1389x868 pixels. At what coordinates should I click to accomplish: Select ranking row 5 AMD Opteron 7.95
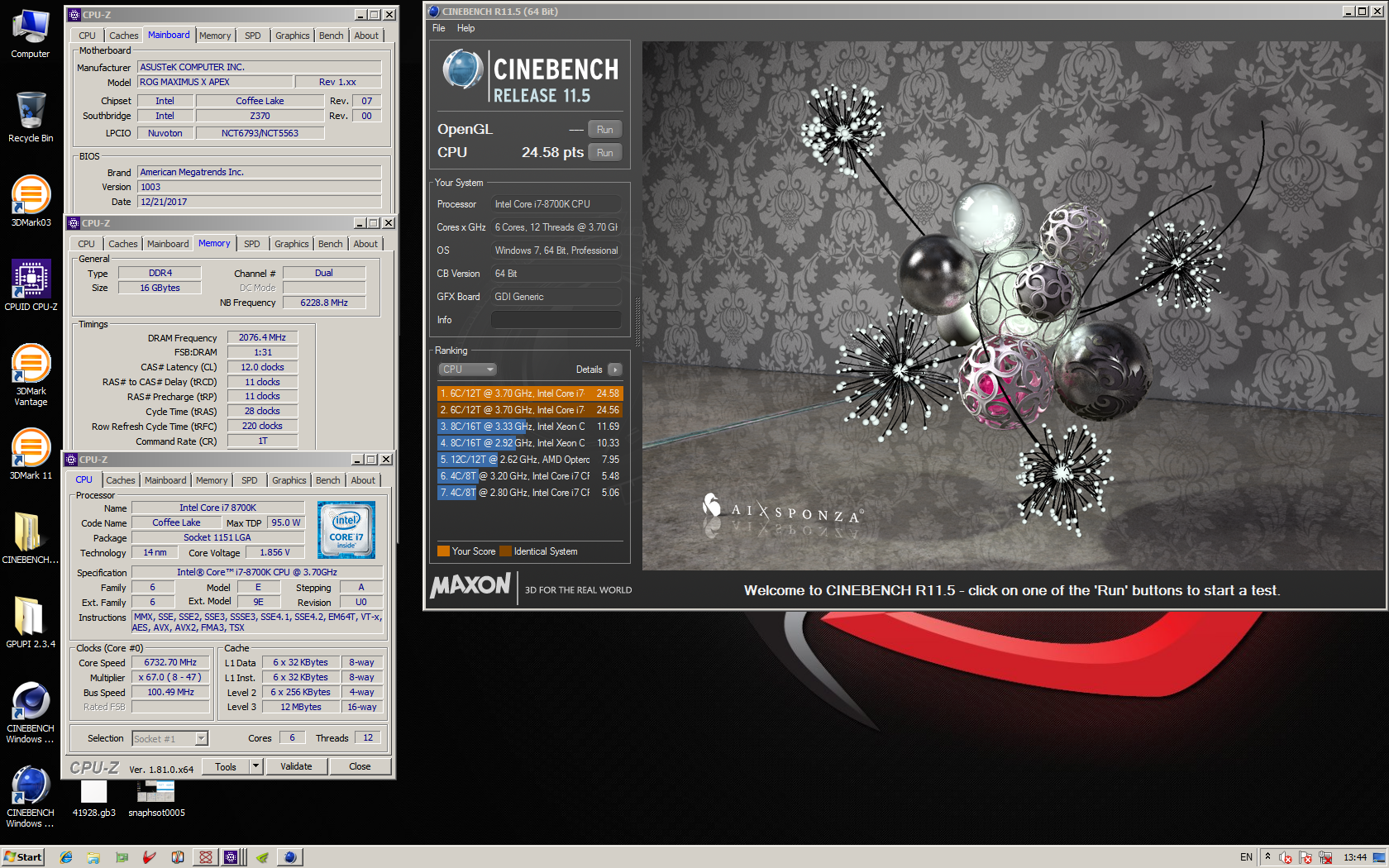click(x=530, y=460)
